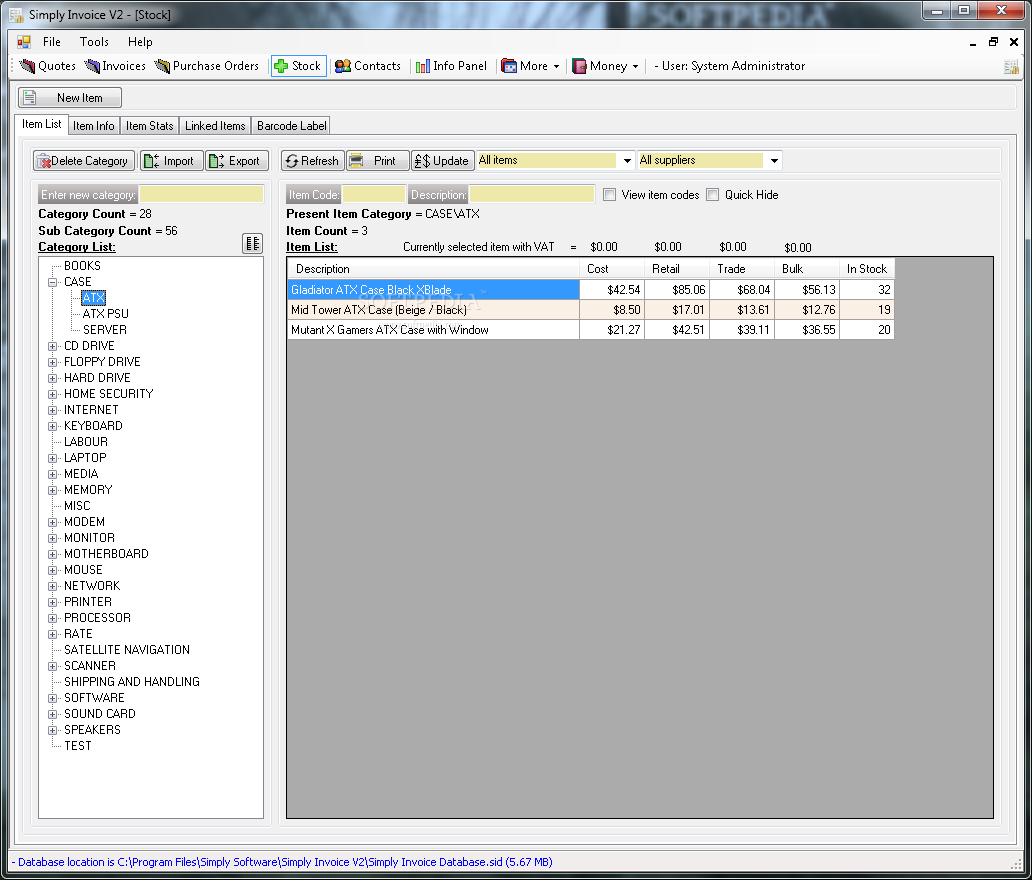Select the Mid Tower ATX Case row
Viewport: 1032px width, 880px height.
[x=590, y=310]
